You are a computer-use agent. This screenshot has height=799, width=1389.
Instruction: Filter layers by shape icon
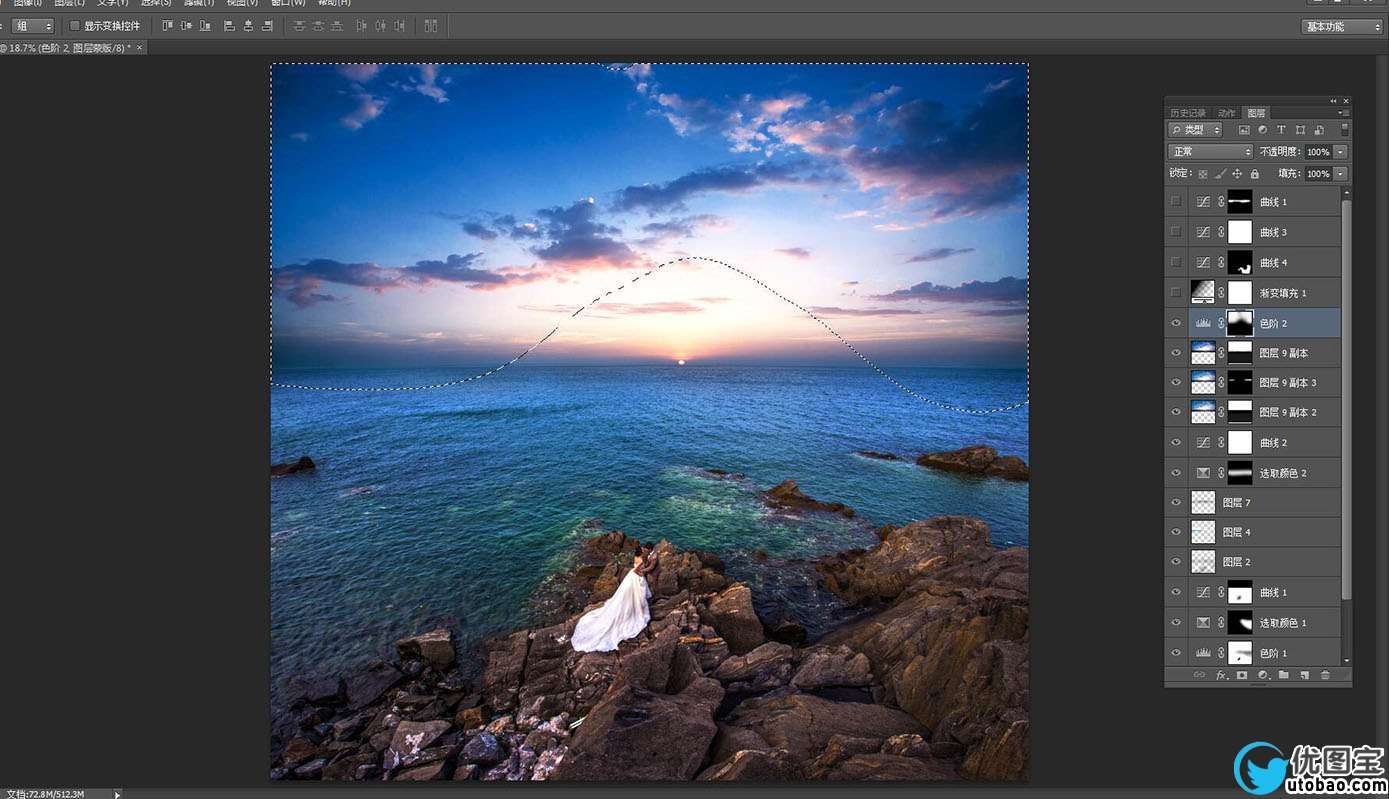click(x=1300, y=130)
